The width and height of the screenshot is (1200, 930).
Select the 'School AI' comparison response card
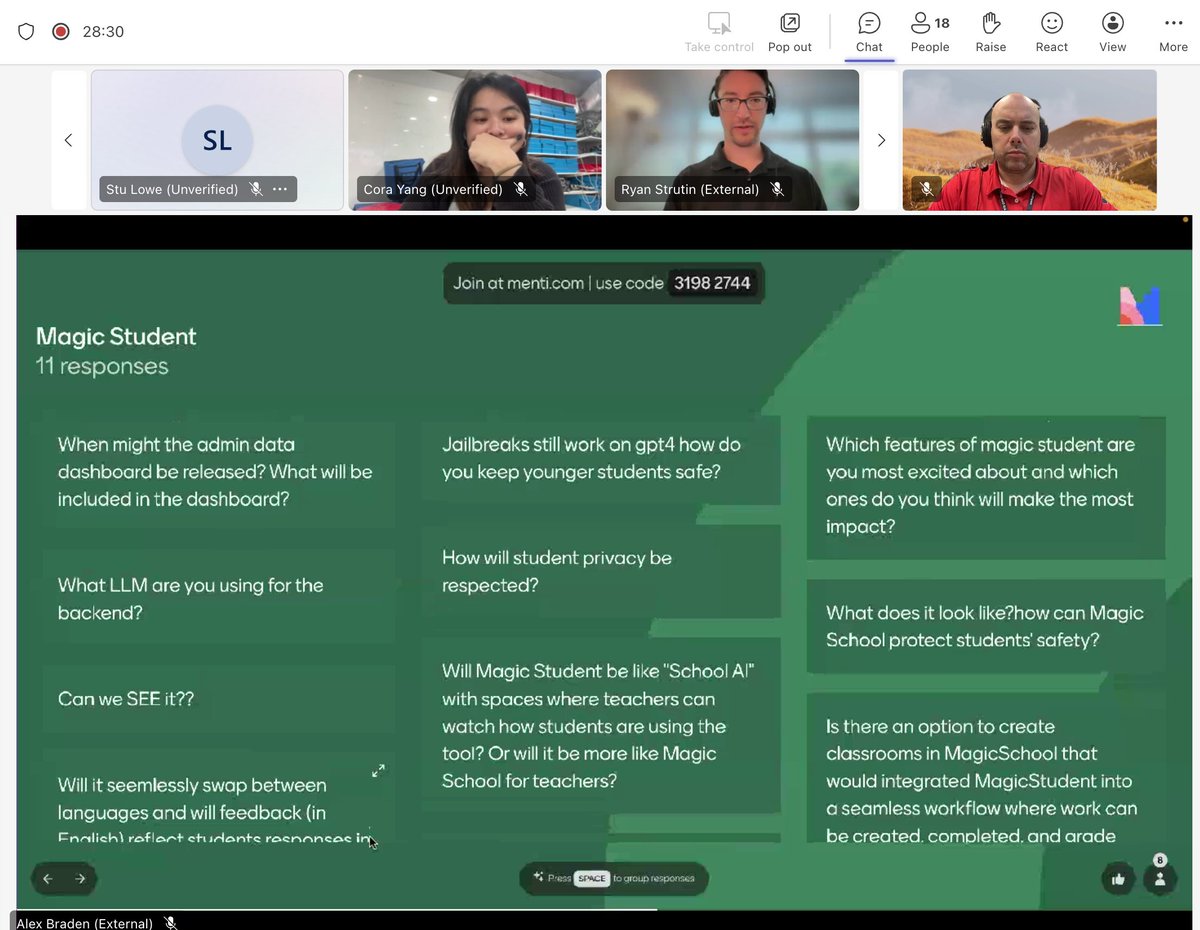[x=600, y=726]
